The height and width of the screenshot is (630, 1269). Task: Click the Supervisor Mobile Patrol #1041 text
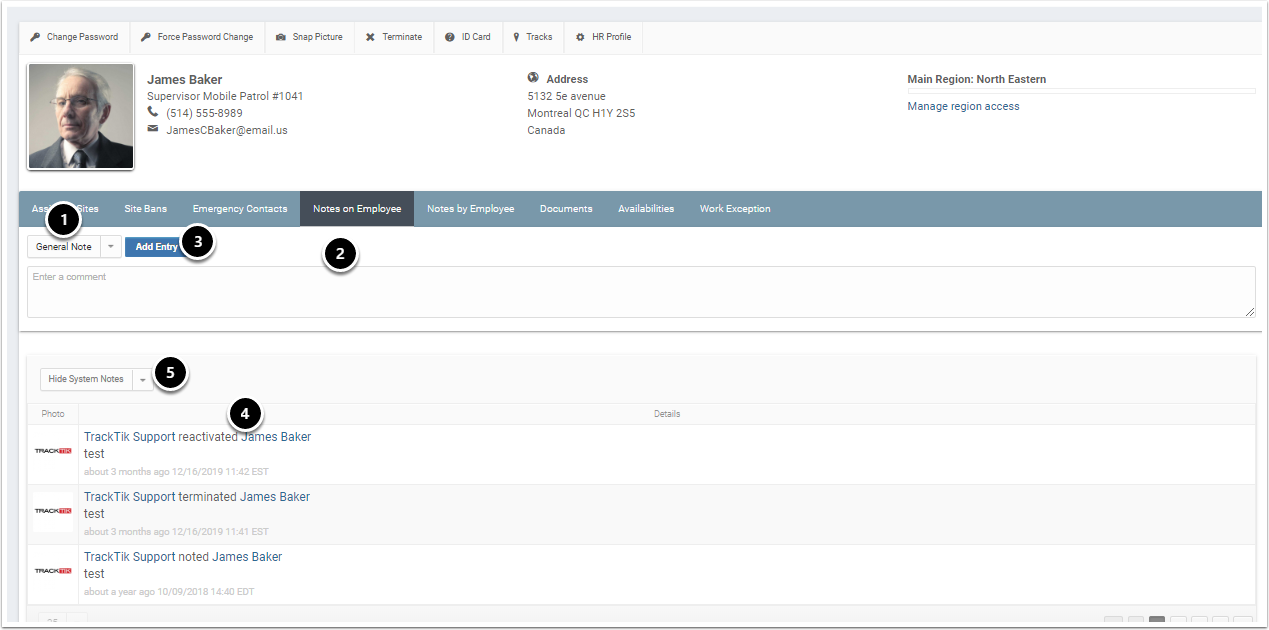225,96
